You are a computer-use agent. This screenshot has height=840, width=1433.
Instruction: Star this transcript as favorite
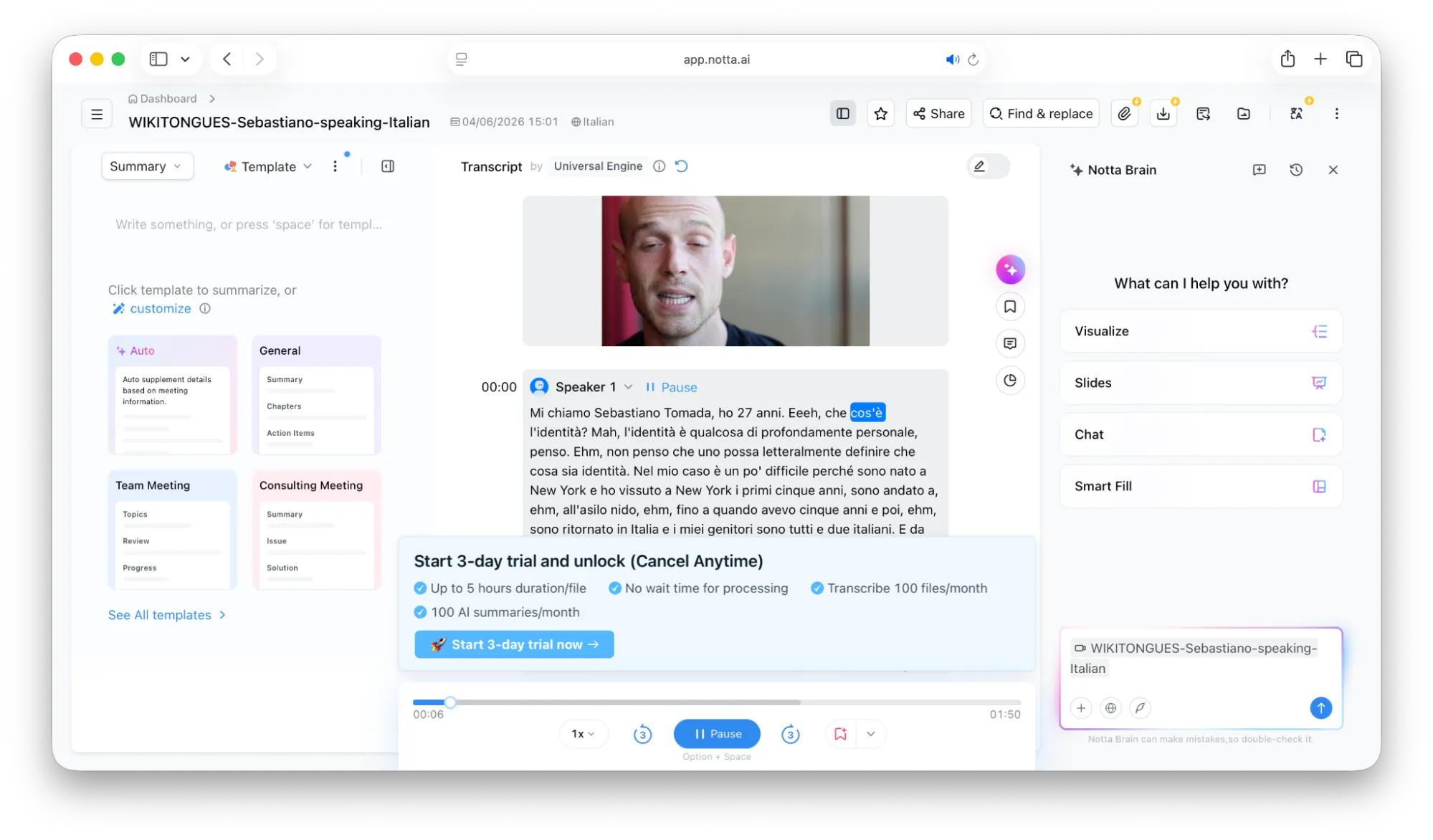[881, 114]
